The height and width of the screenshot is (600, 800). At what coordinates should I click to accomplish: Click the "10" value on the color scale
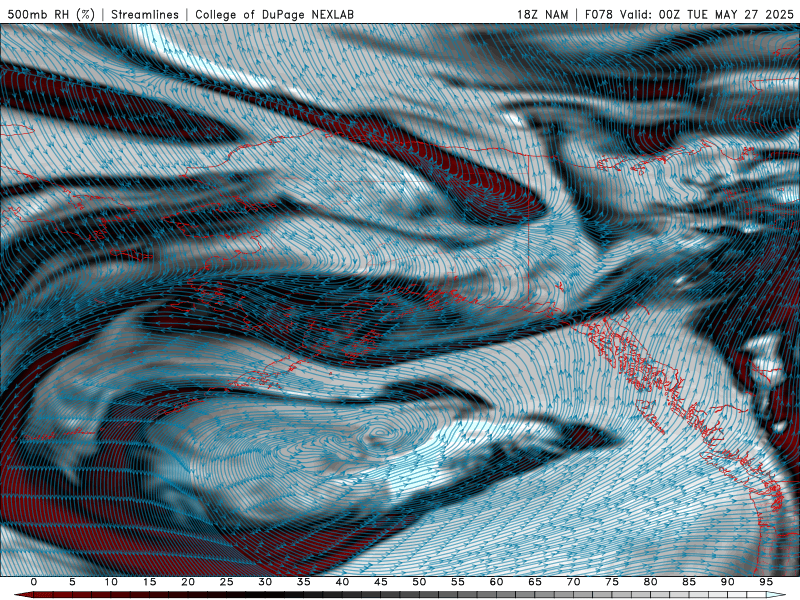(x=111, y=582)
